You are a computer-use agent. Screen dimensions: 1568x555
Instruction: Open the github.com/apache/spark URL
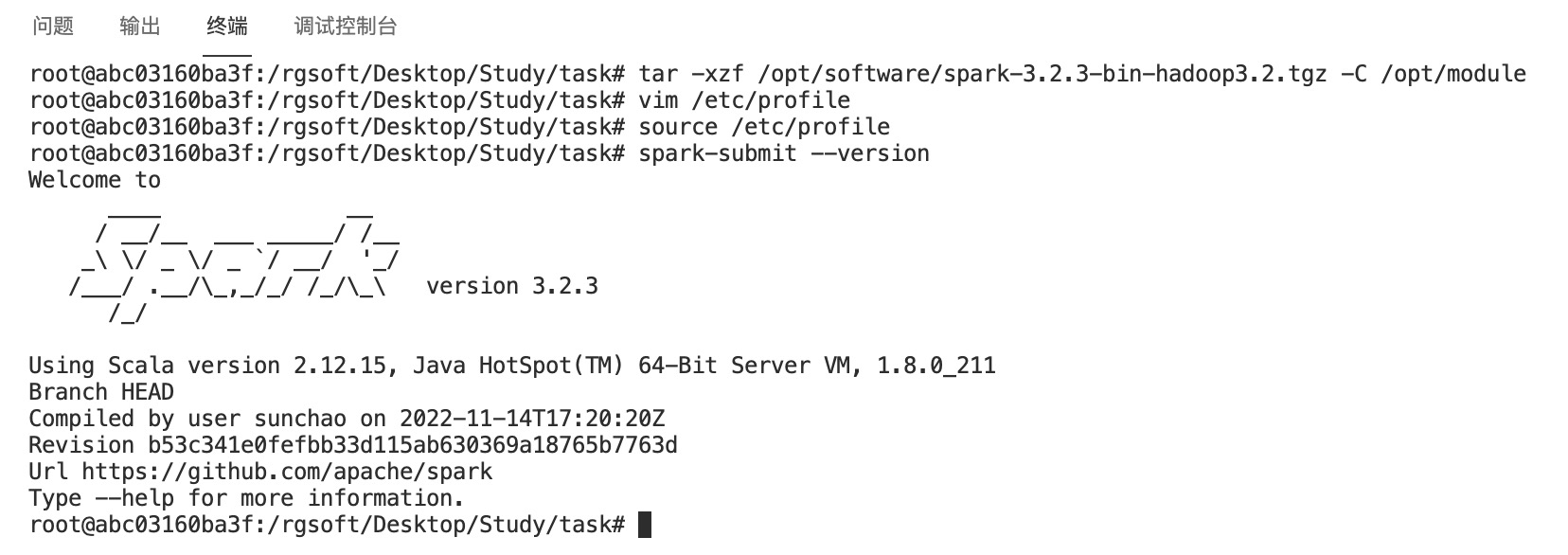coord(287,472)
